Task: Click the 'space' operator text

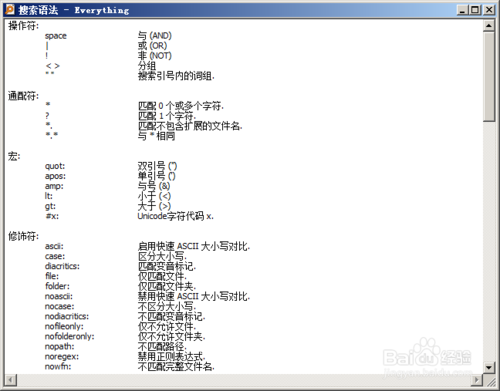Action: coord(56,36)
